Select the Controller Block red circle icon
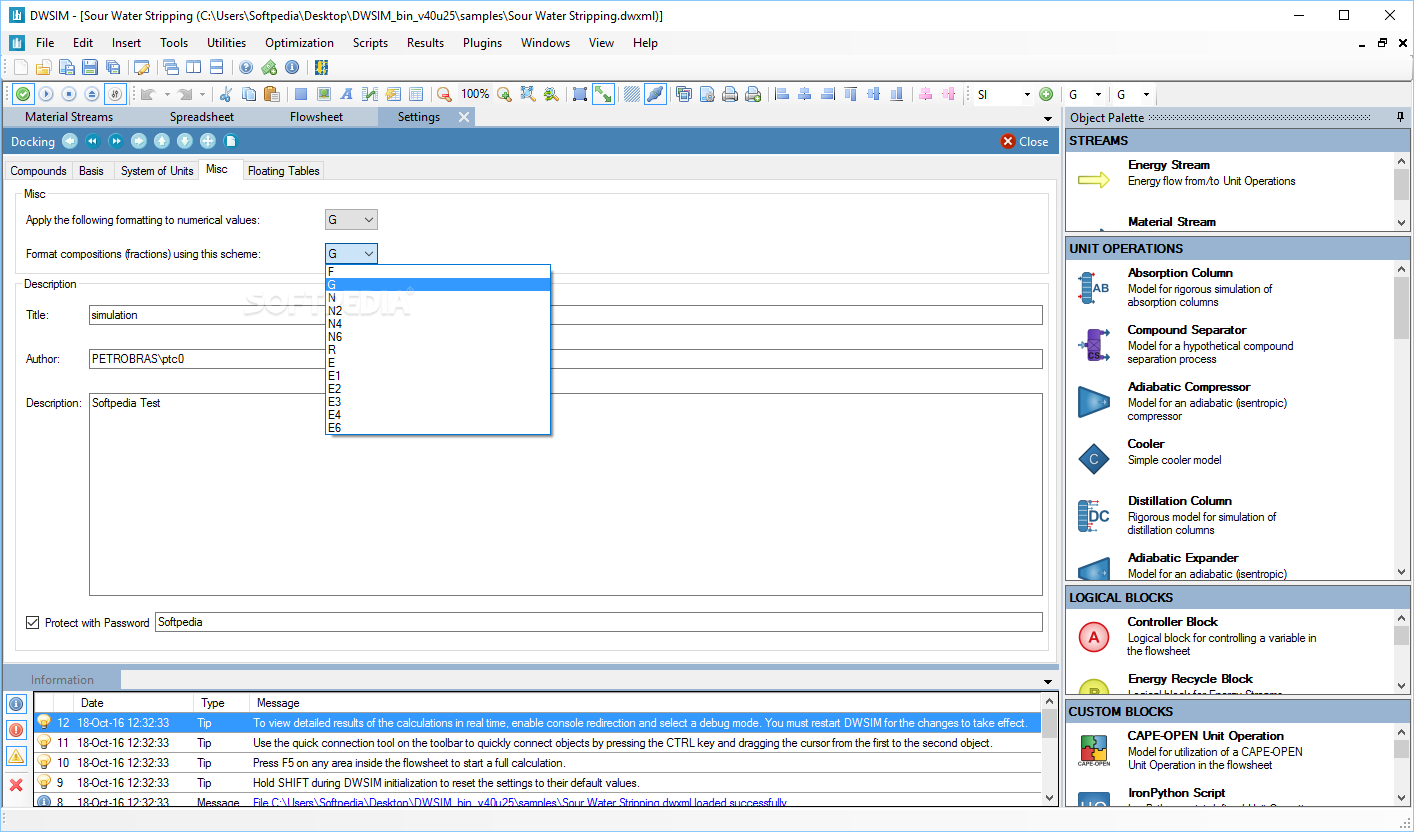Screen dimensions: 1414x832 pos(1094,637)
